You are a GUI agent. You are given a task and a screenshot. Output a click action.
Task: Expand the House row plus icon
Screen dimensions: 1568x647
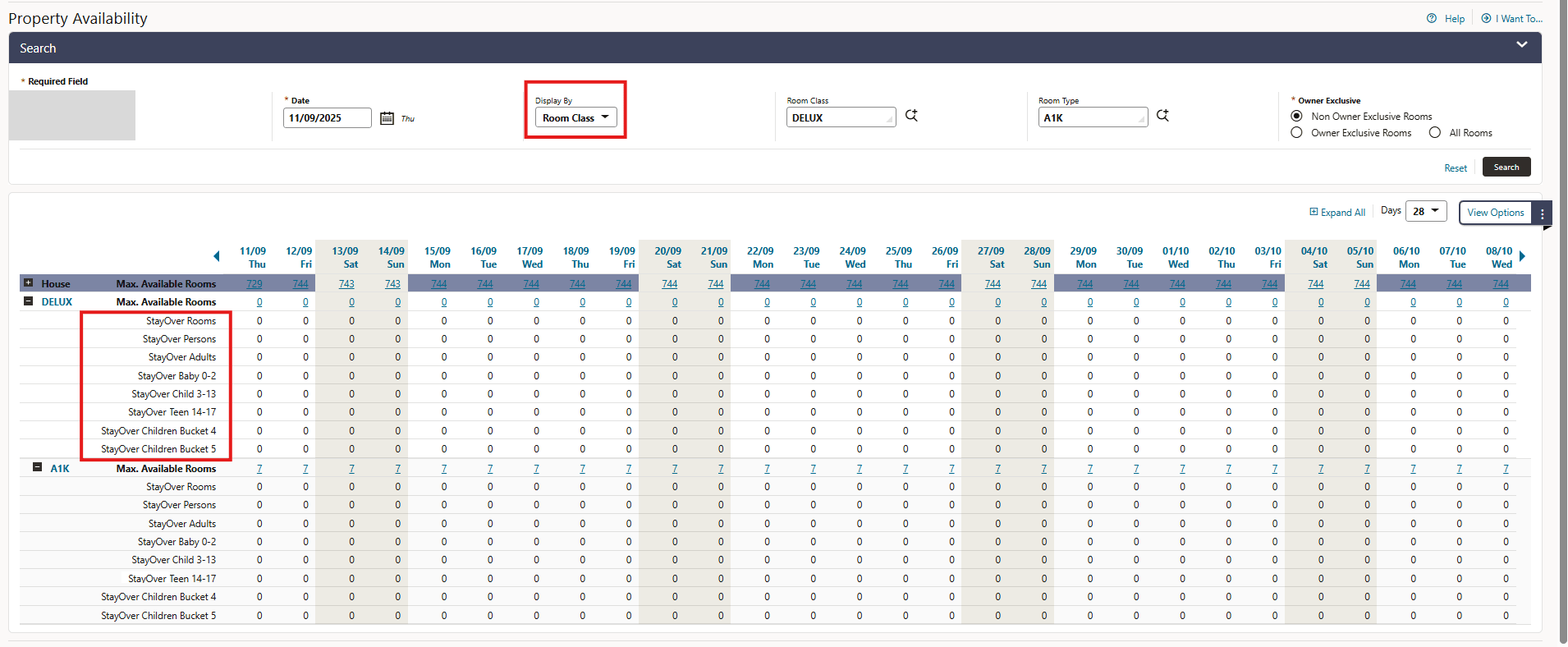pos(28,282)
